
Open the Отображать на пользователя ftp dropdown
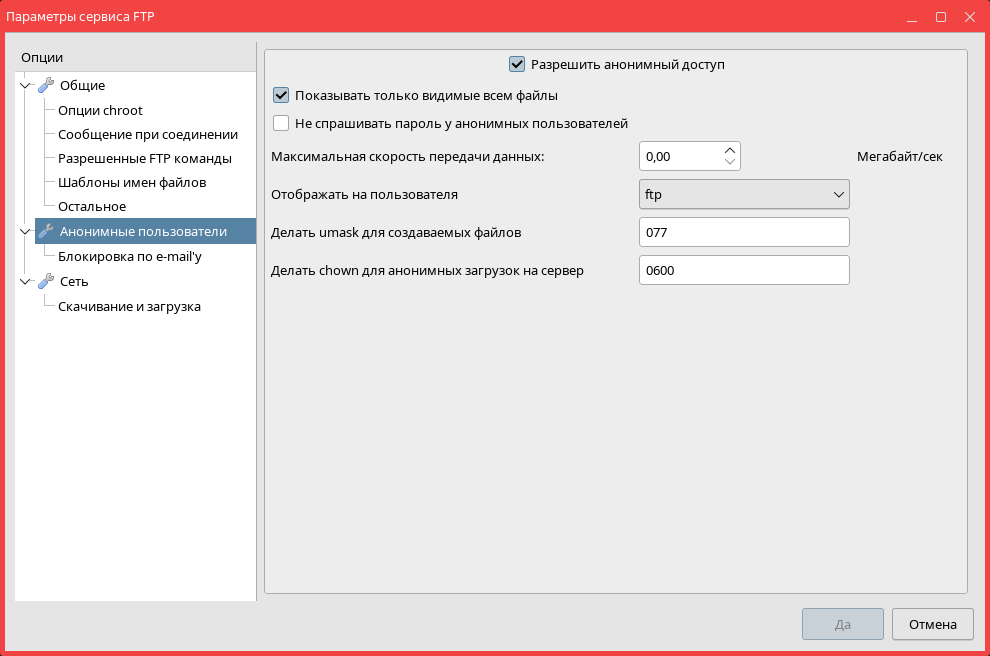tap(743, 195)
